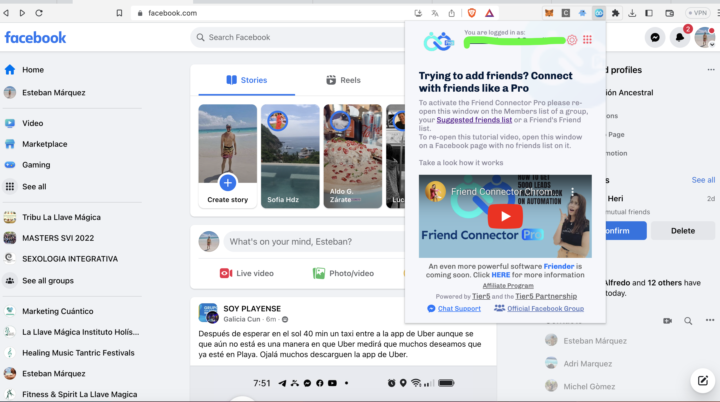Click new message compose button

703,380
